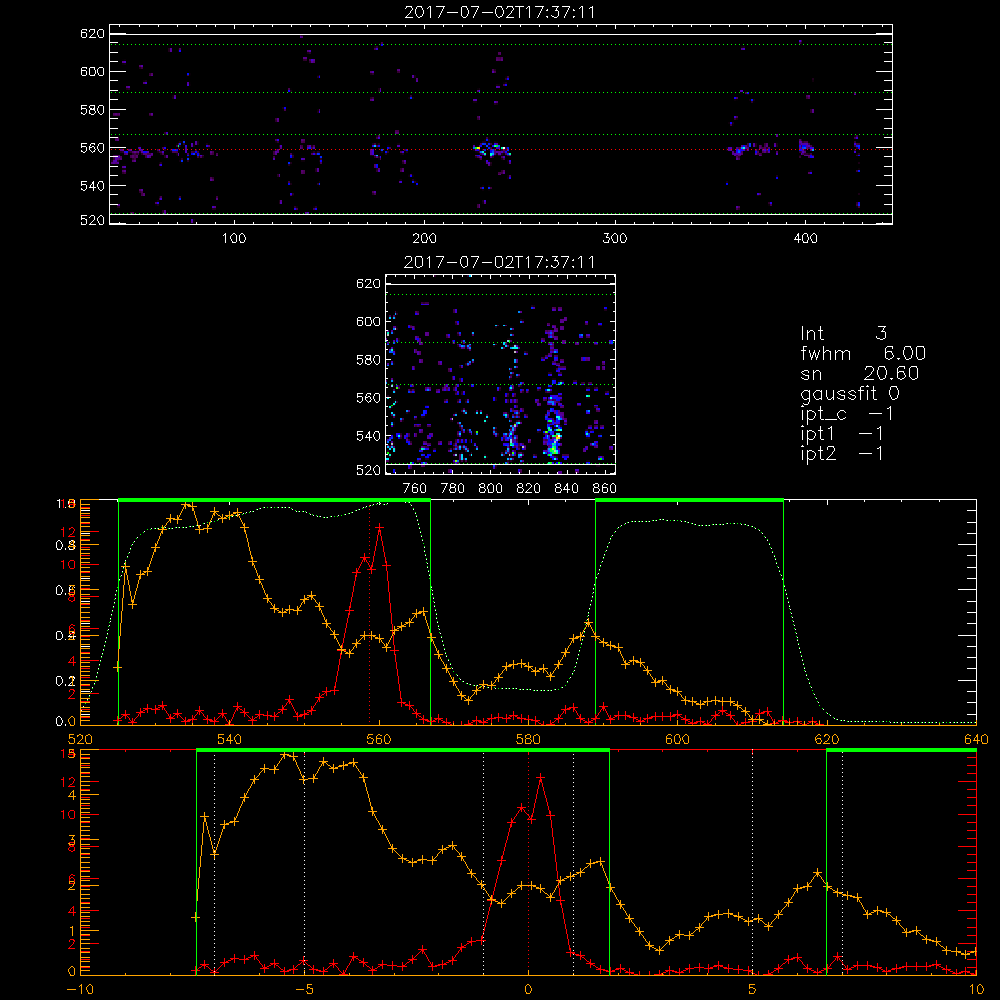The width and height of the screenshot is (1000, 1000).
Task: Click the 10 label on bottom plot x-axis
Action: 976,989
